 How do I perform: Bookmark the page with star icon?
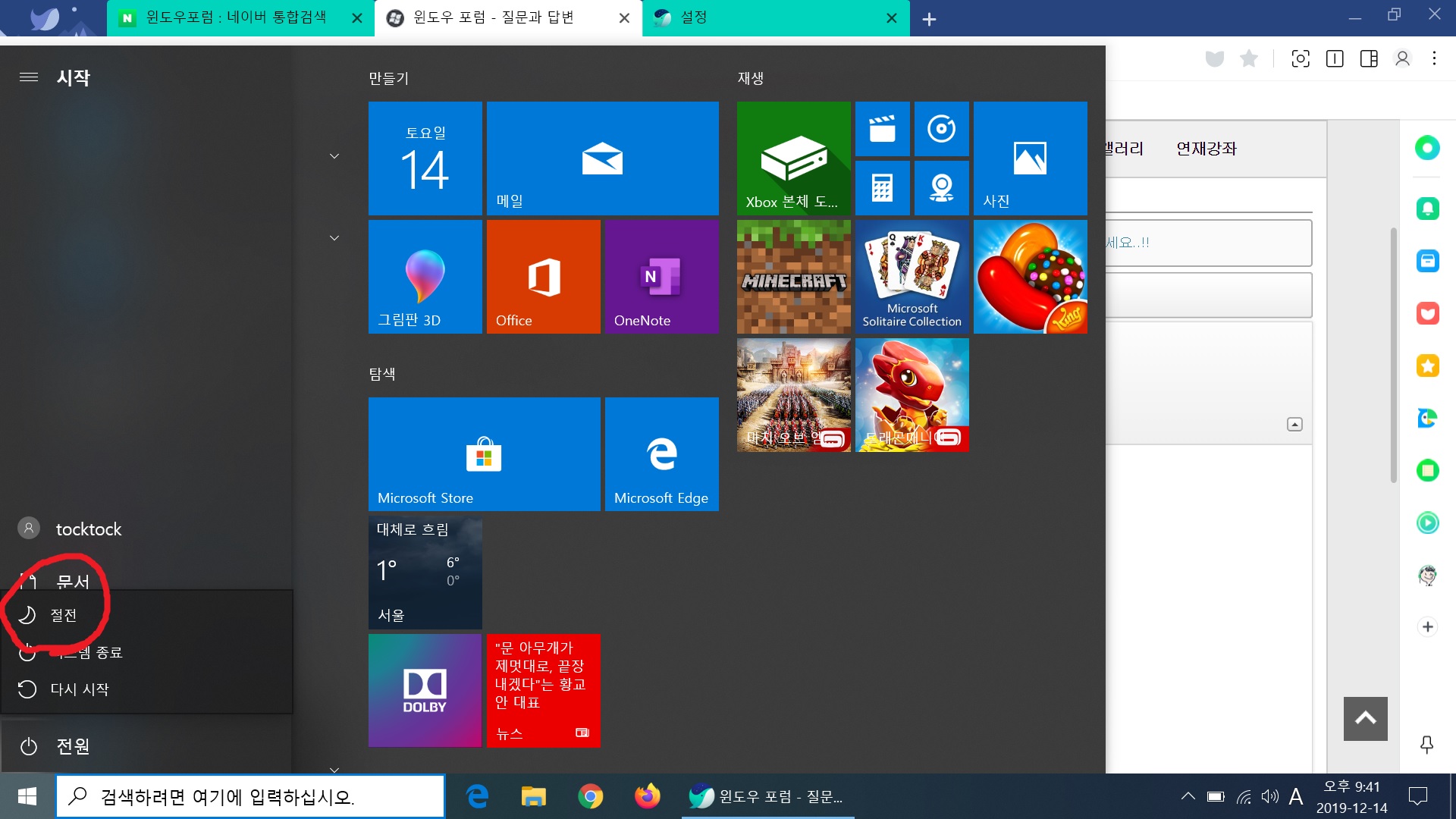(1249, 58)
